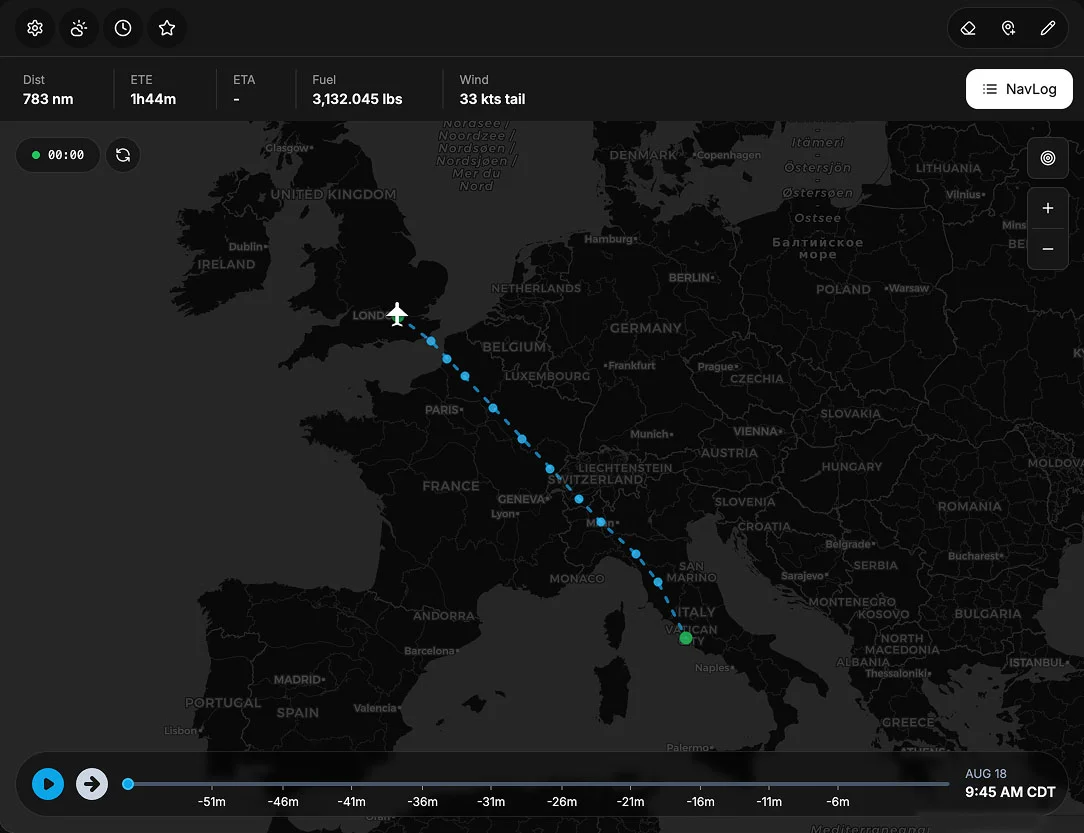Jump to the -26m timeline mark
The image size is (1084, 833).
pyautogui.click(x=561, y=801)
